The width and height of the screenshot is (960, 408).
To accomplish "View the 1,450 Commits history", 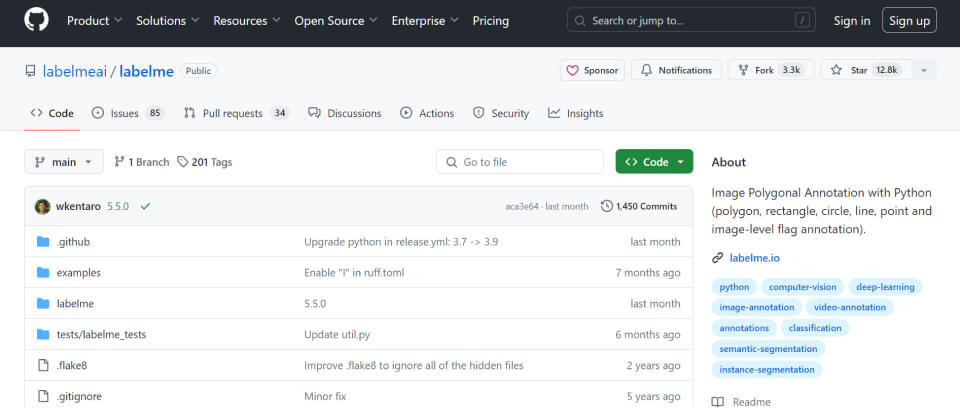I will click(x=639, y=206).
